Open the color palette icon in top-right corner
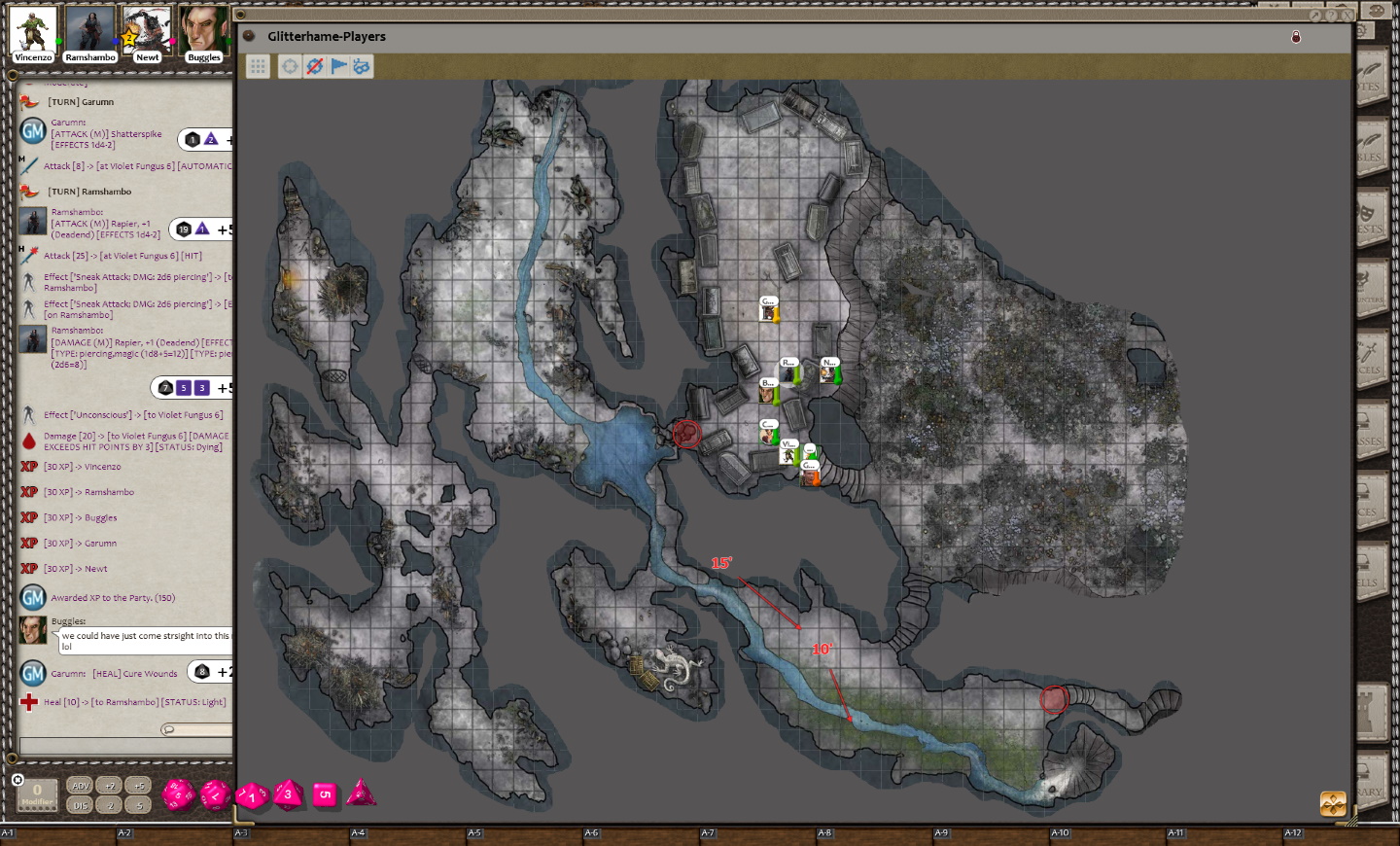 (1378, 11)
